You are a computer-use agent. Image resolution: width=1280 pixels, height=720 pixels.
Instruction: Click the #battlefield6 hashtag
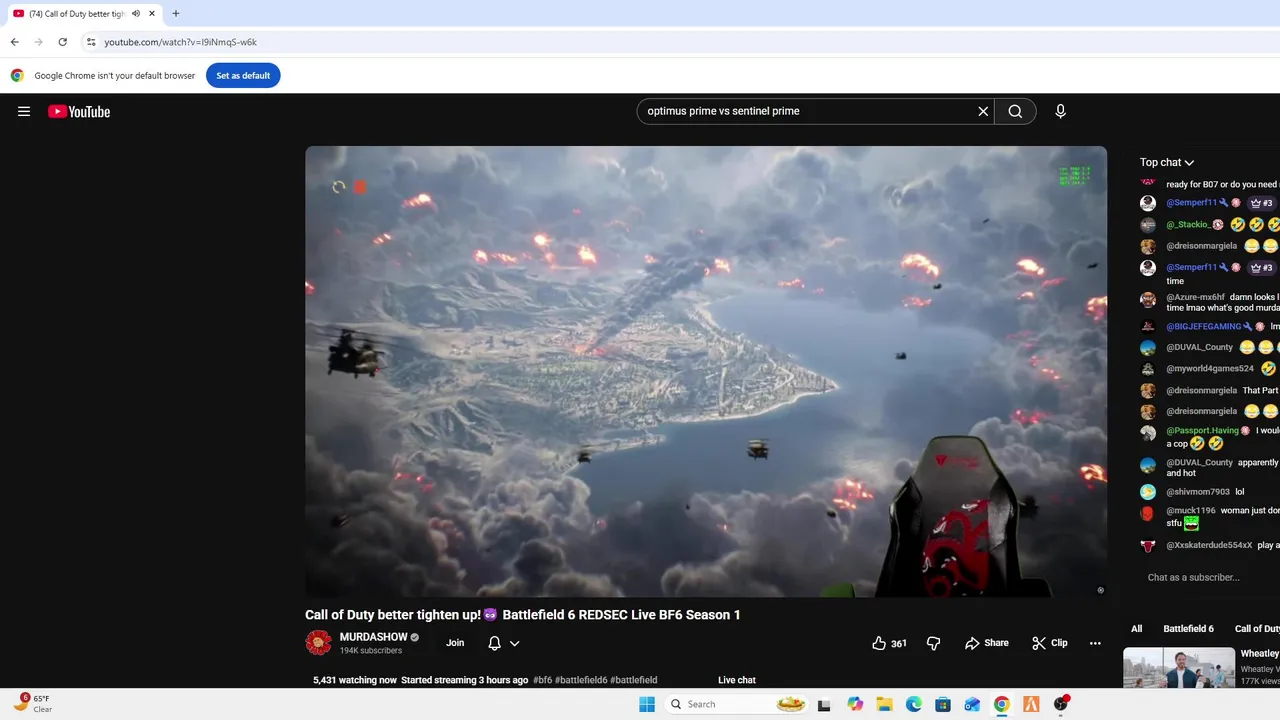(580, 680)
